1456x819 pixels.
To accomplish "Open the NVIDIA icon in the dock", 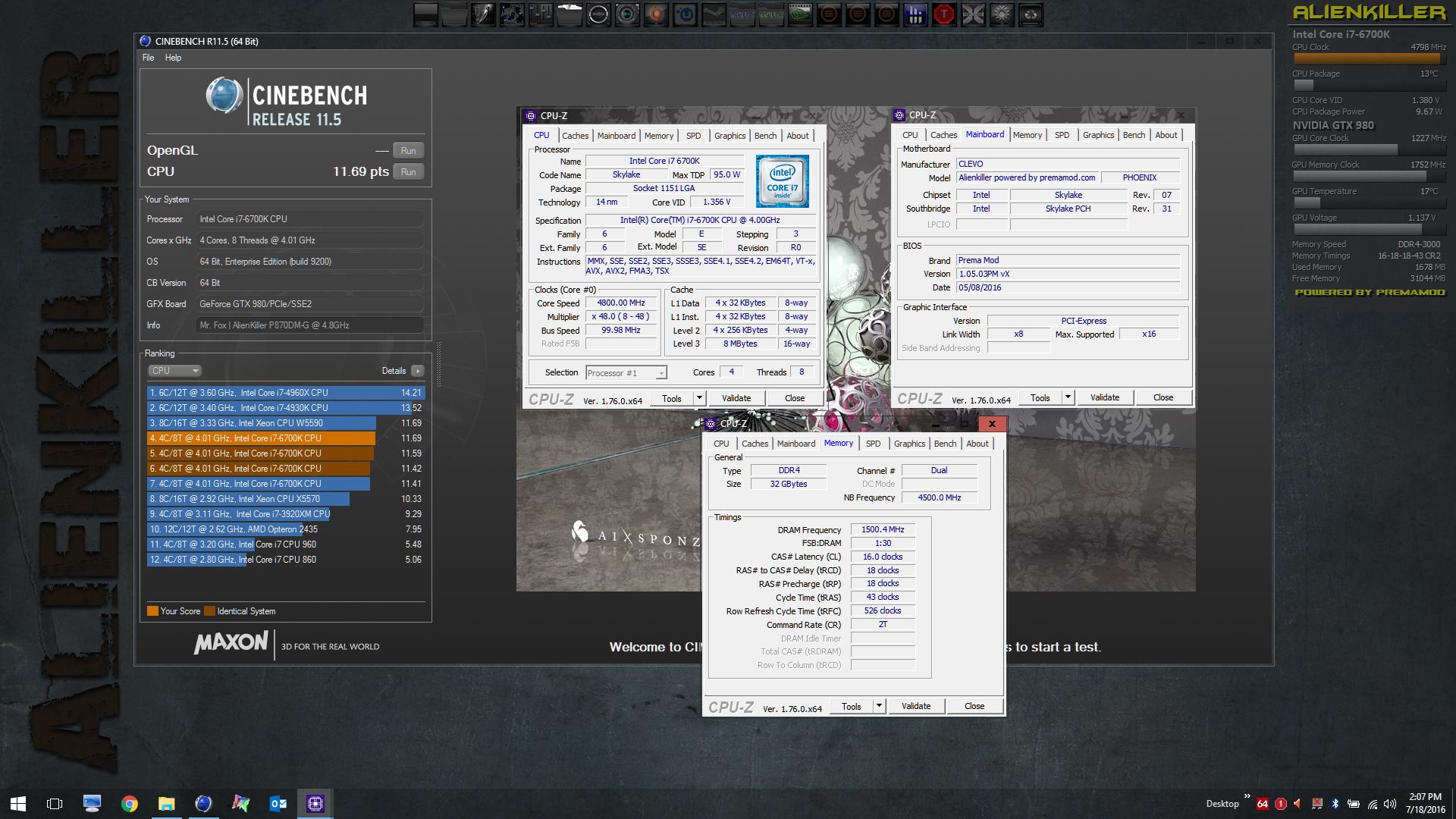I will click(800, 14).
